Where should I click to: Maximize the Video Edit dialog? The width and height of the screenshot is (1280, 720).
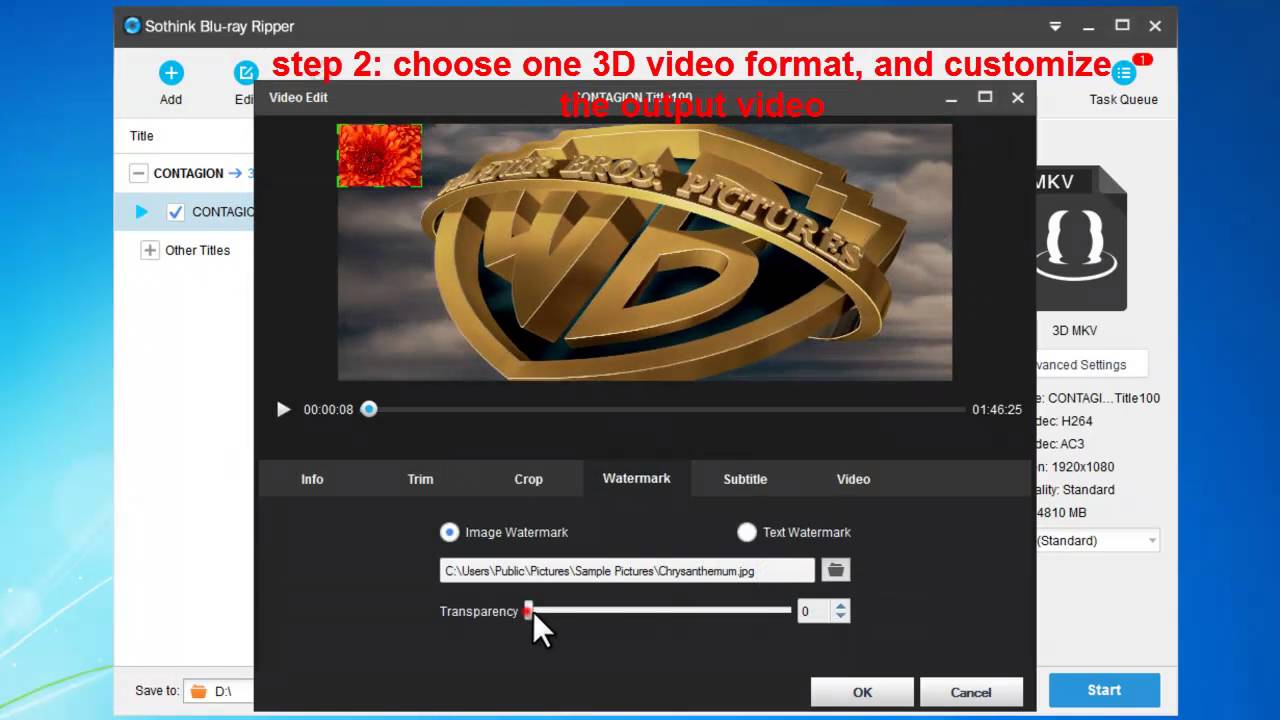pyautogui.click(x=985, y=97)
